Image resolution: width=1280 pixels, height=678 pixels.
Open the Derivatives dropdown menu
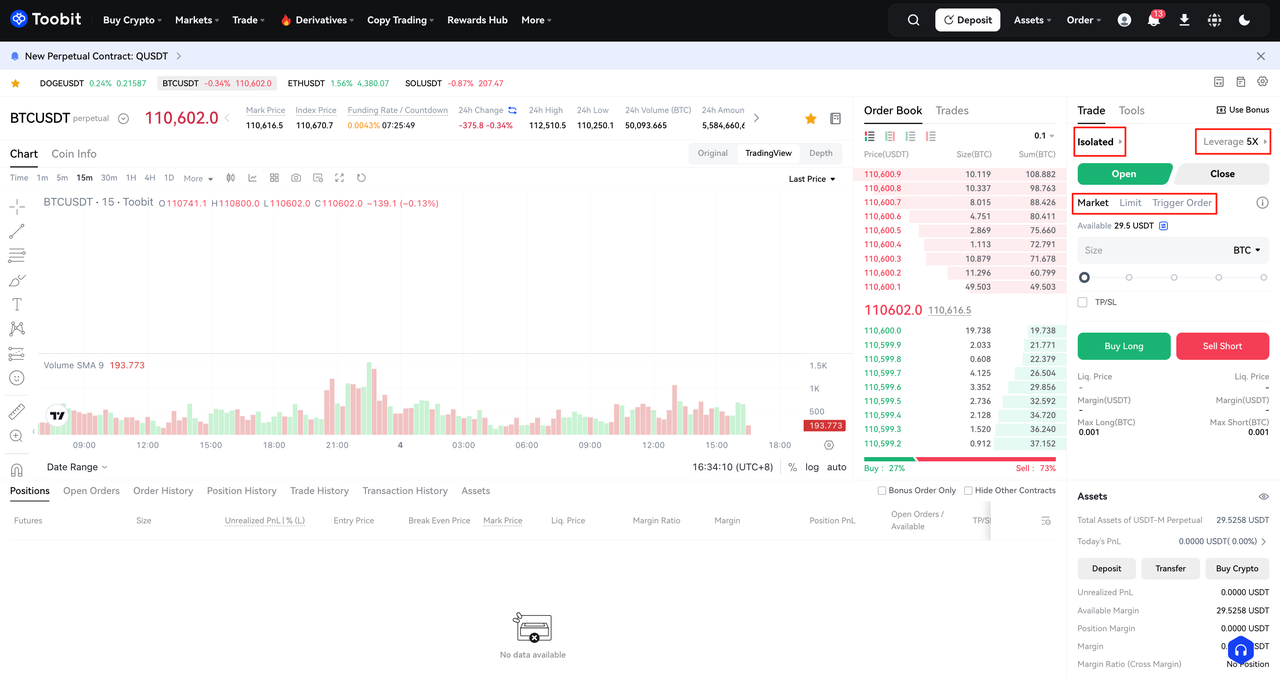pyautogui.click(x=318, y=20)
